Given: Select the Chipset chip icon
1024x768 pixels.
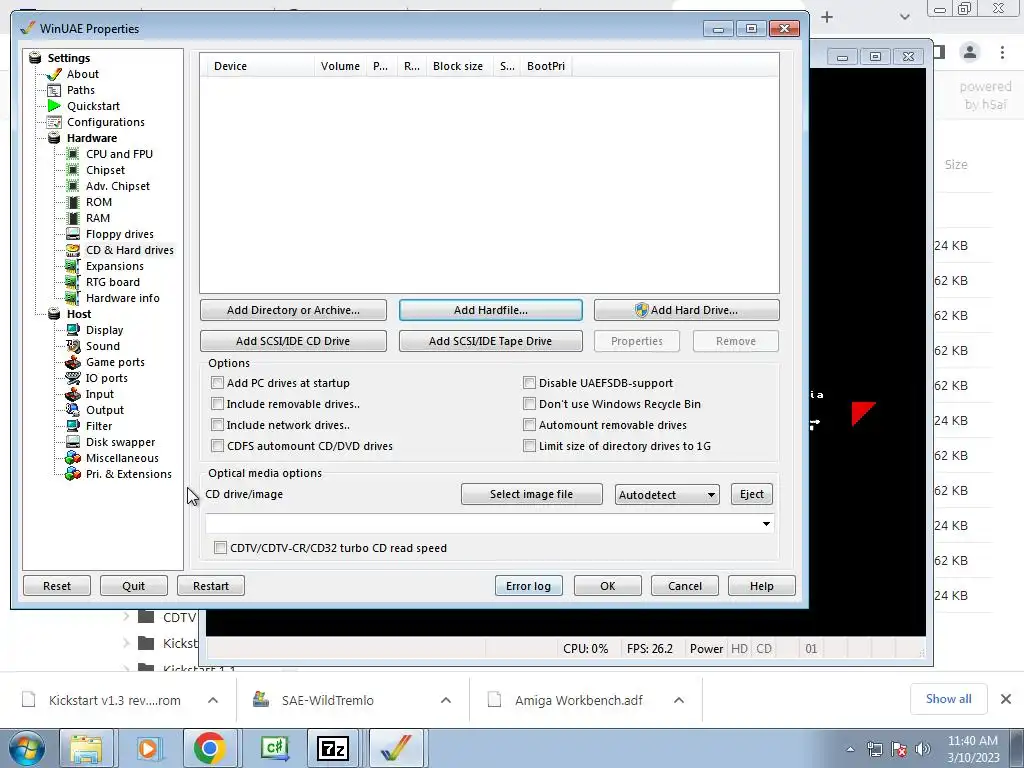Looking at the screenshot, I should click(x=73, y=170).
